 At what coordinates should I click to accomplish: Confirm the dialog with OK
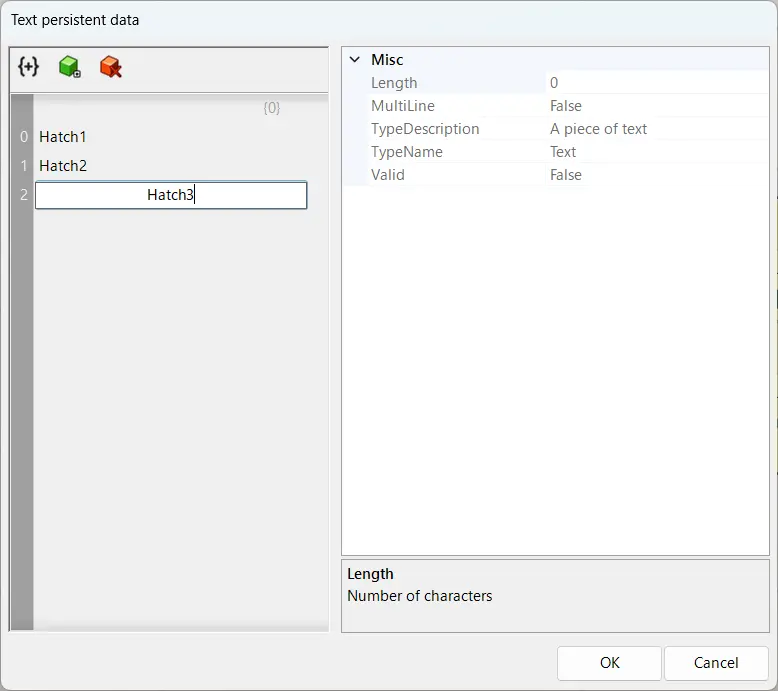[x=609, y=662]
